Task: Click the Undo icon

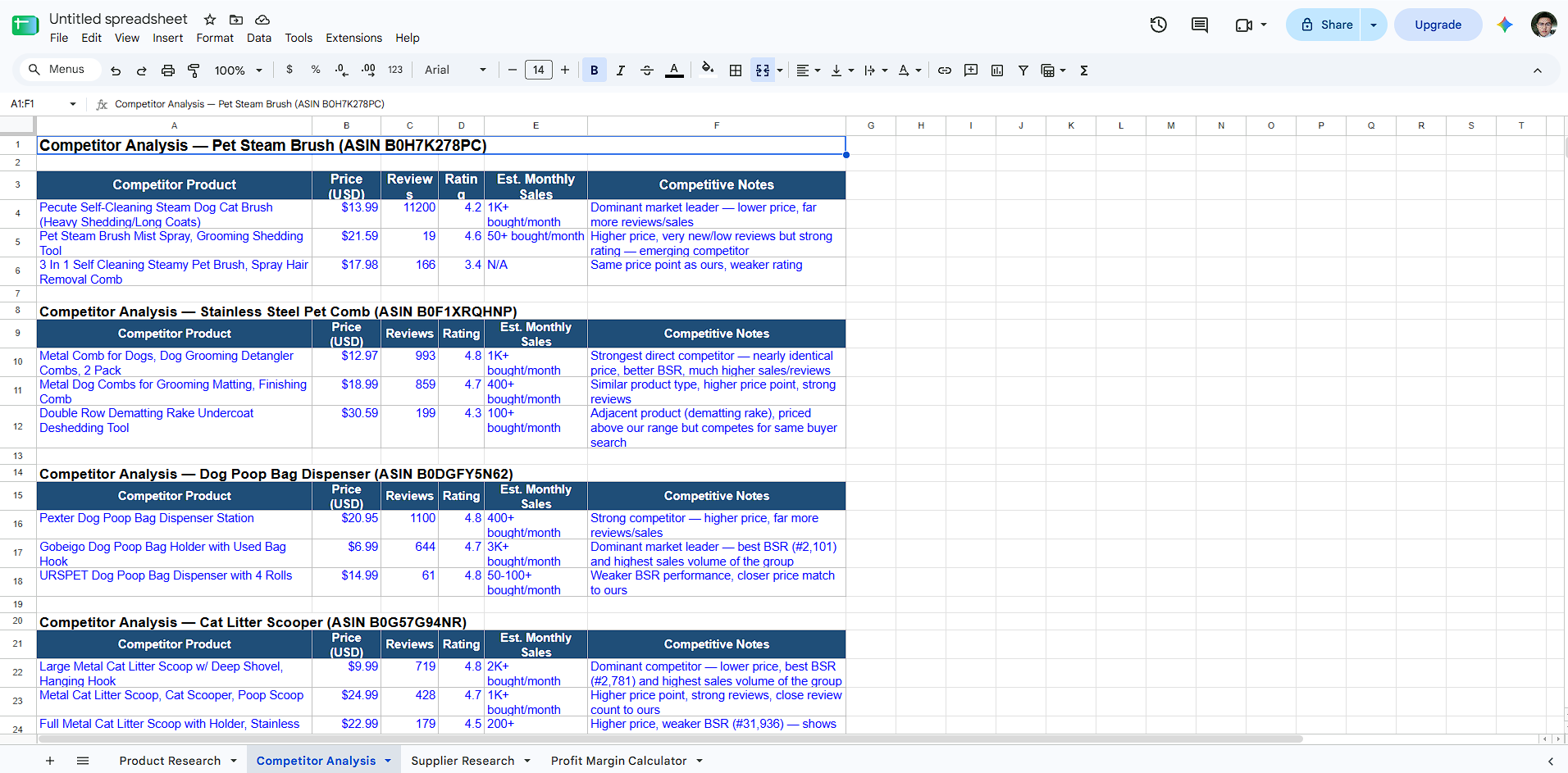Action: (x=116, y=70)
